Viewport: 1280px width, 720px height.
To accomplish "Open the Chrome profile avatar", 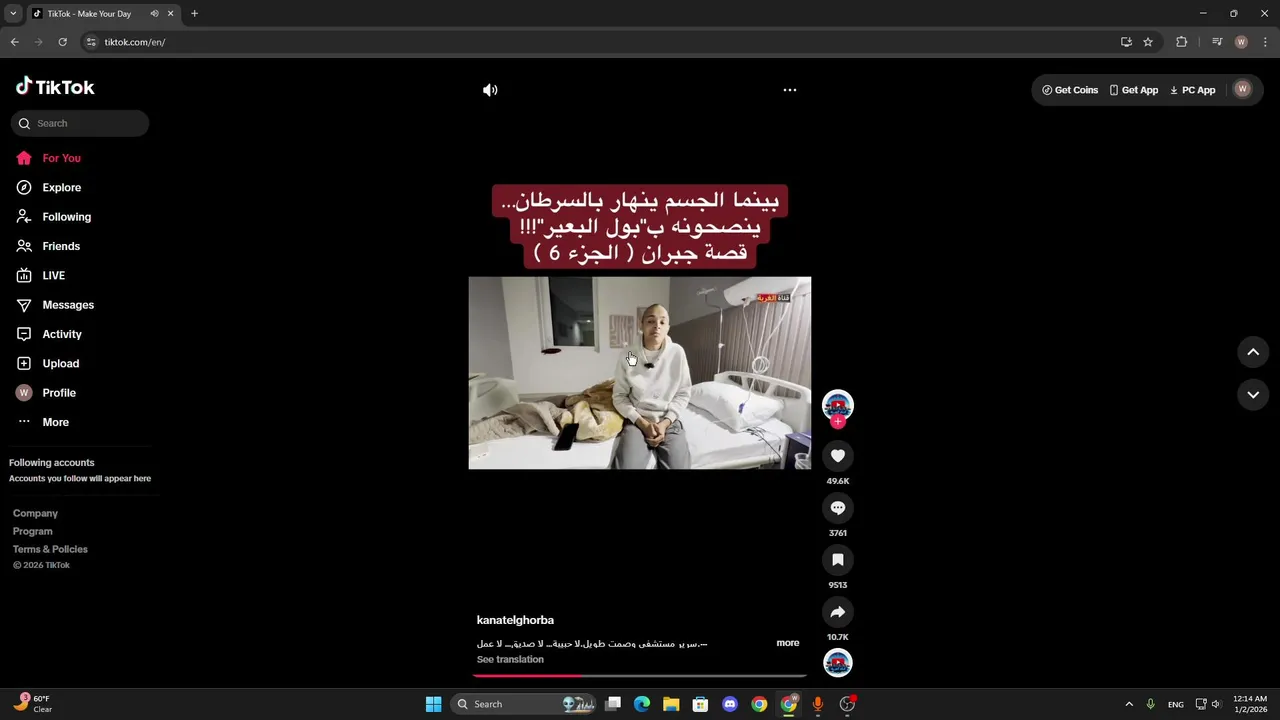I will 1241,42.
